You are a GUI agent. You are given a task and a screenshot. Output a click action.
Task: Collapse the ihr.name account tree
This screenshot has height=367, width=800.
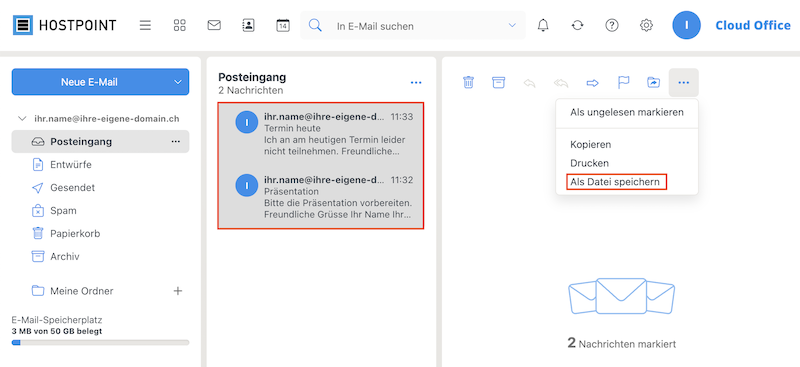click(x=22, y=118)
